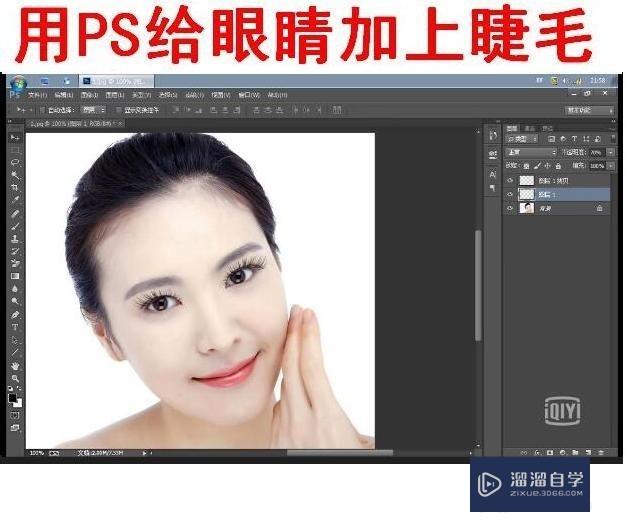Select the History Brush tool
Screen dimensions: 625x526
tap(15, 251)
